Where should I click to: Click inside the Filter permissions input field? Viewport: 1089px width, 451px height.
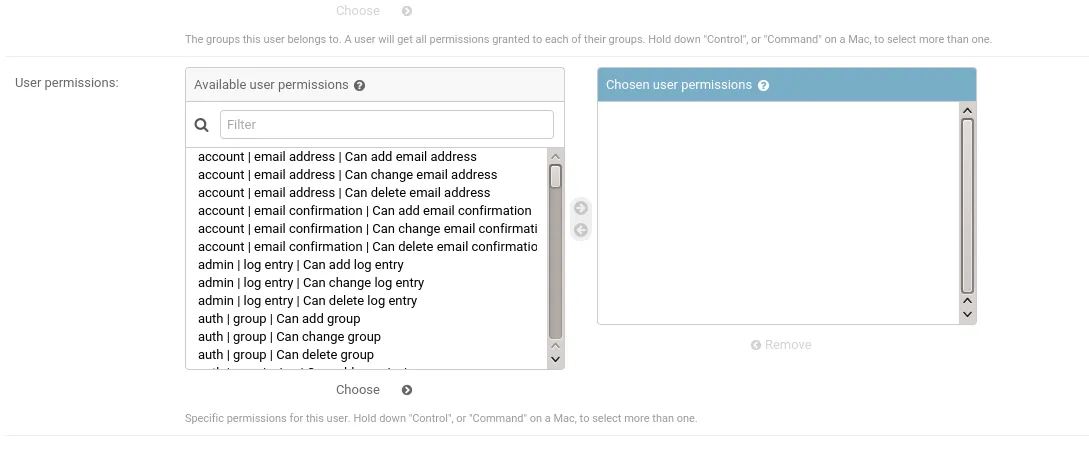[386, 125]
